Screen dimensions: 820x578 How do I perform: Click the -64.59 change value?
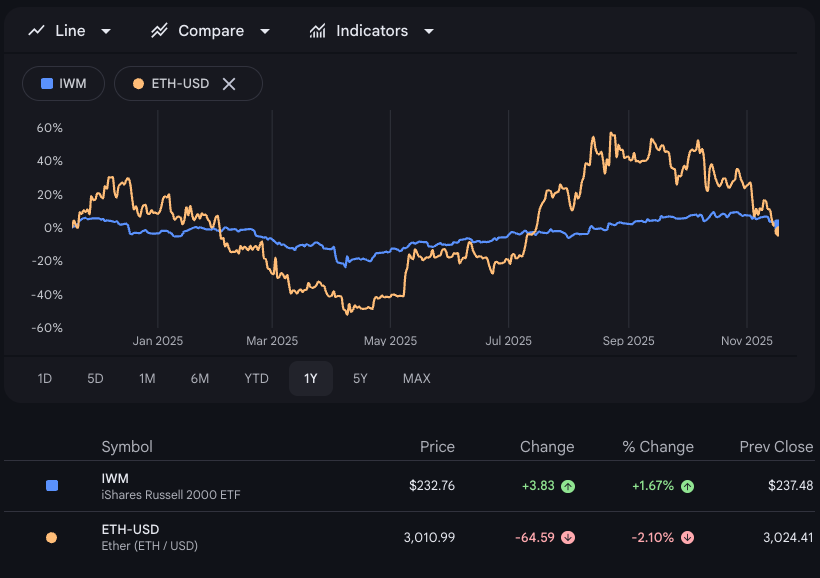(x=534, y=537)
